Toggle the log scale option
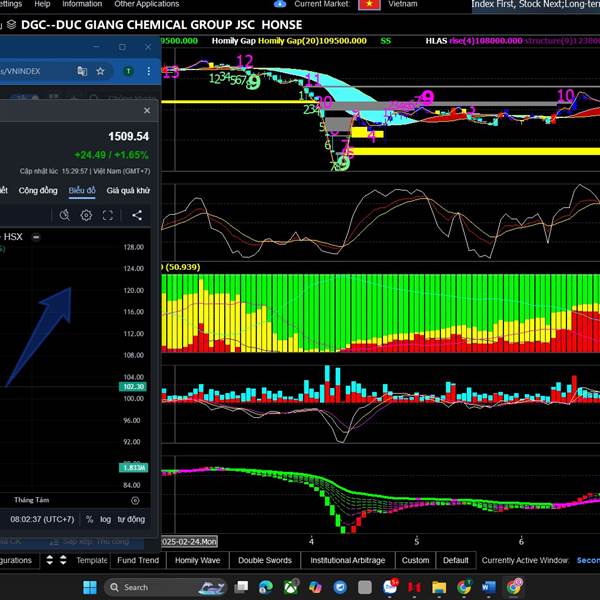600x600 pixels. tap(106, 519)
